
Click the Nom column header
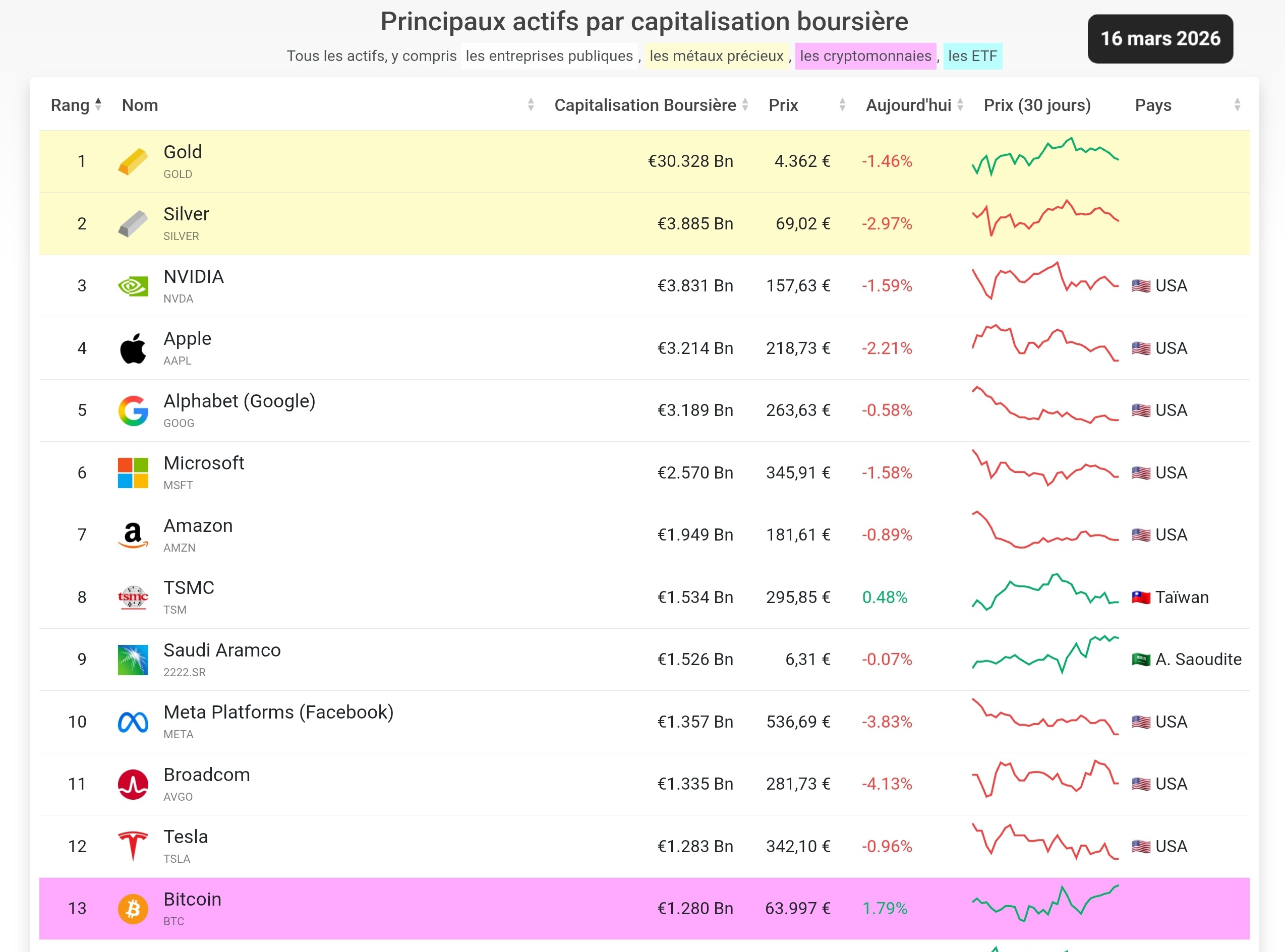pos(140,105)
